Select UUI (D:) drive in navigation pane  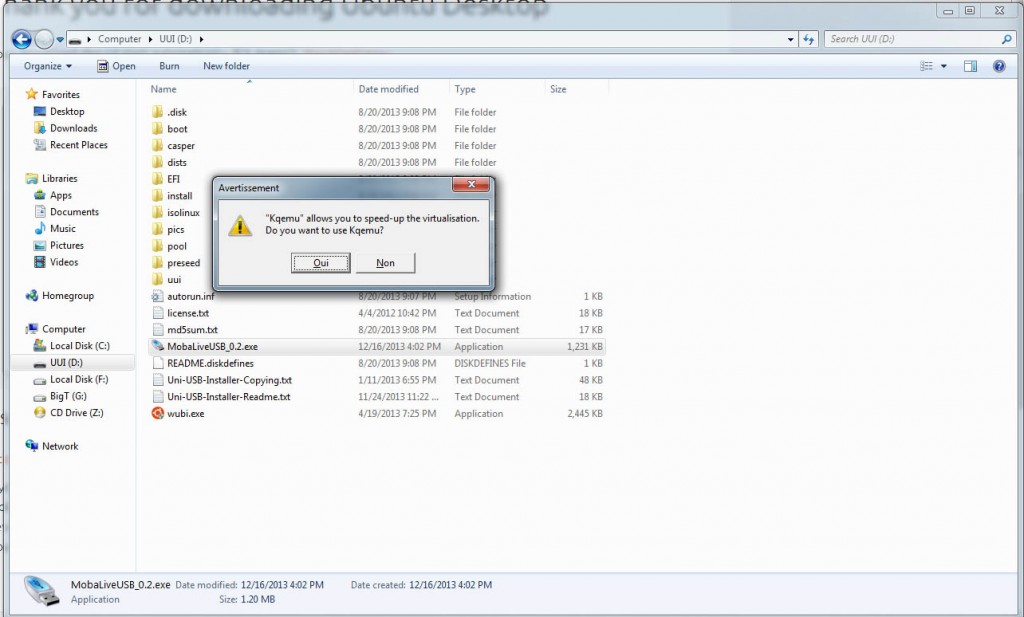pyautogui.click(x=66, y=362)
